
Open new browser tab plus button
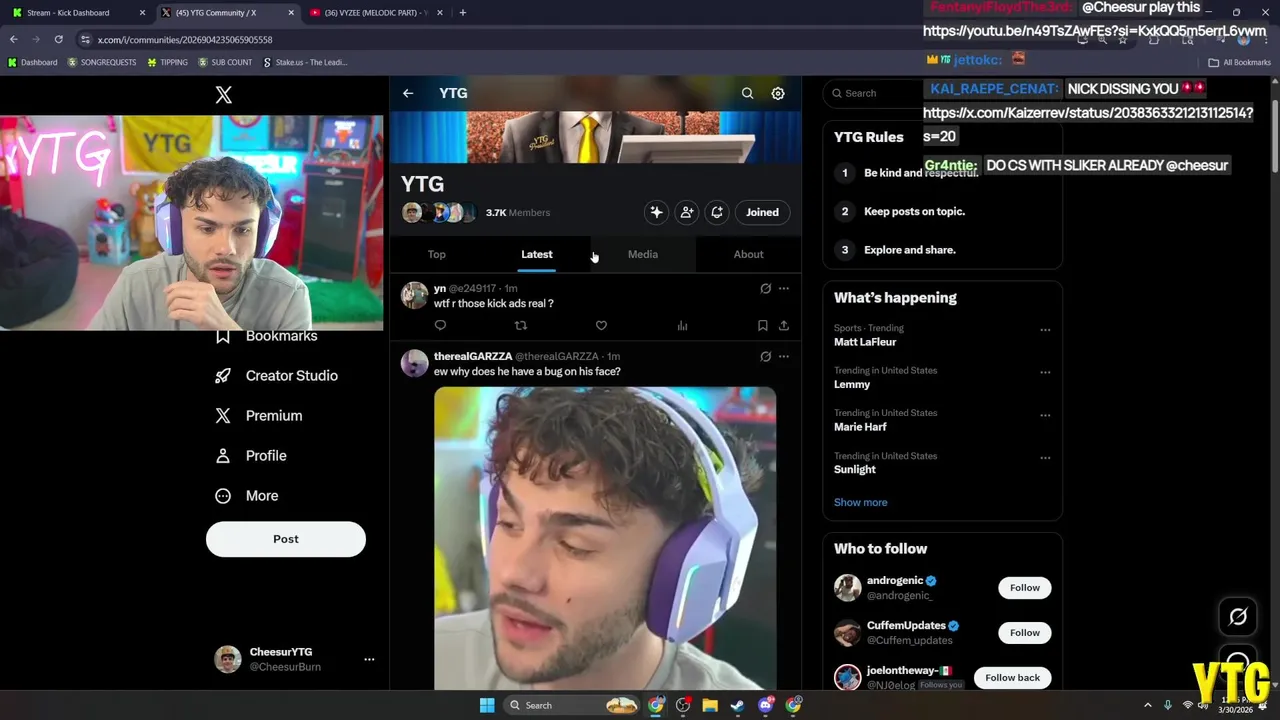point(462,13)
